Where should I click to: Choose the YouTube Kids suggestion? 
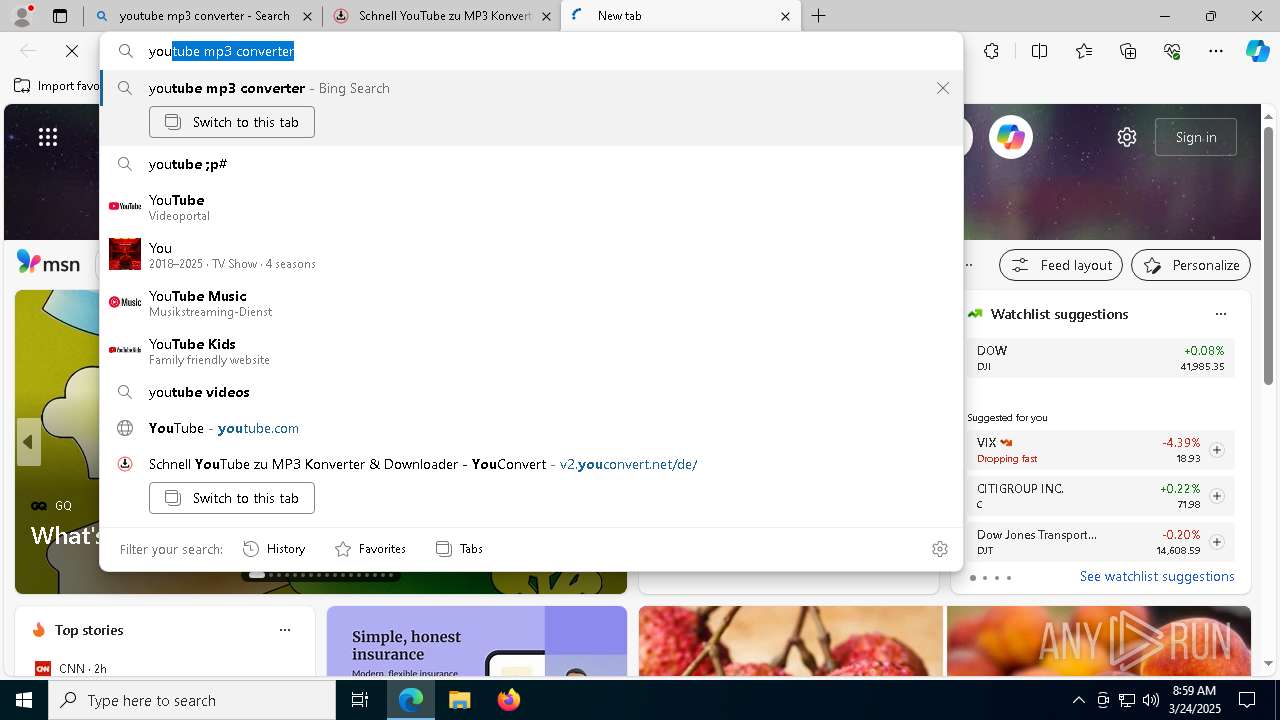531,351
